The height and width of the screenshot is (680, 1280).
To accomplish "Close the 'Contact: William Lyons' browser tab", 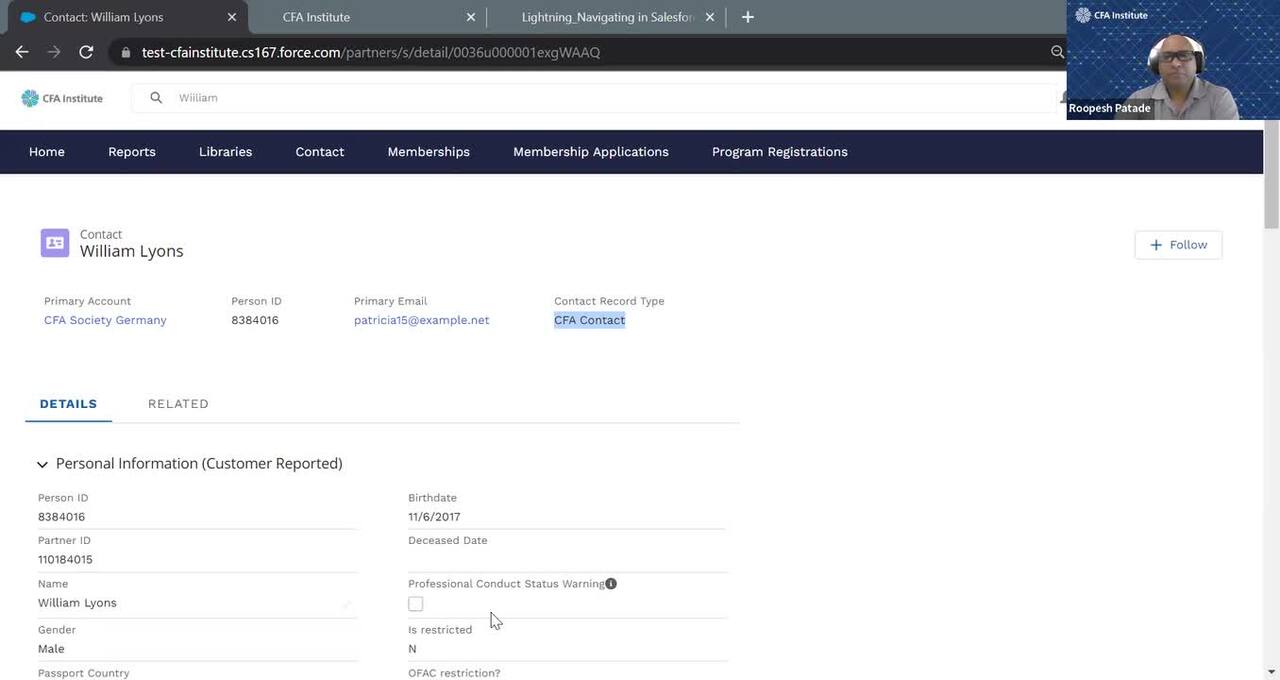I will pos(232,17).
